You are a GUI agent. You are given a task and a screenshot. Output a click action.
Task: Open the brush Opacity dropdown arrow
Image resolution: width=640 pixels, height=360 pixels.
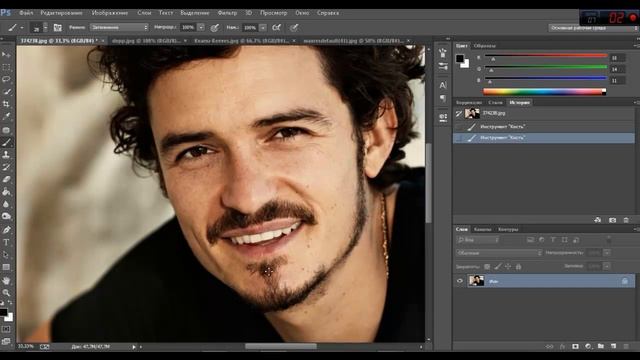201,27
